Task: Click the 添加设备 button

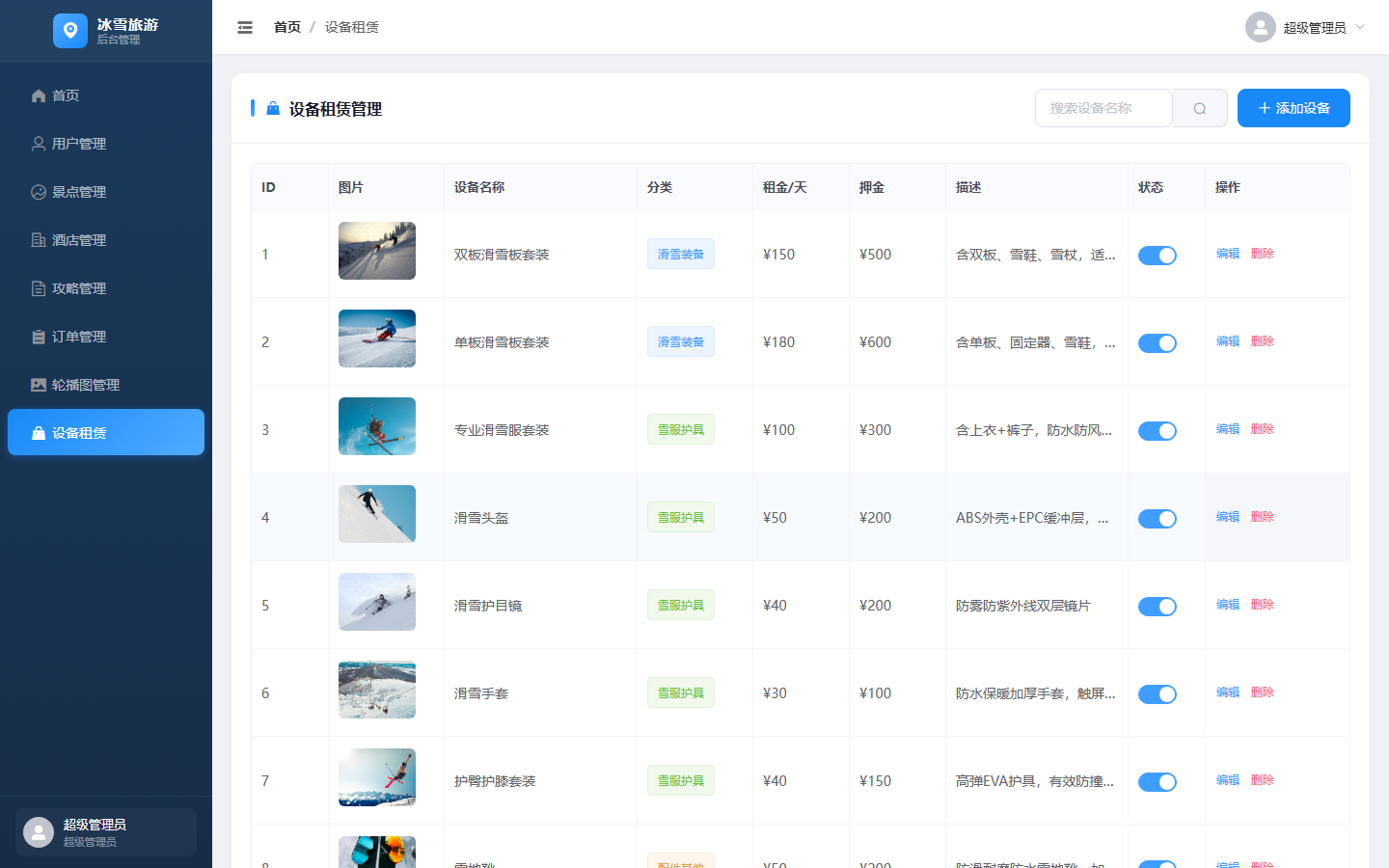Action: 1294,108
